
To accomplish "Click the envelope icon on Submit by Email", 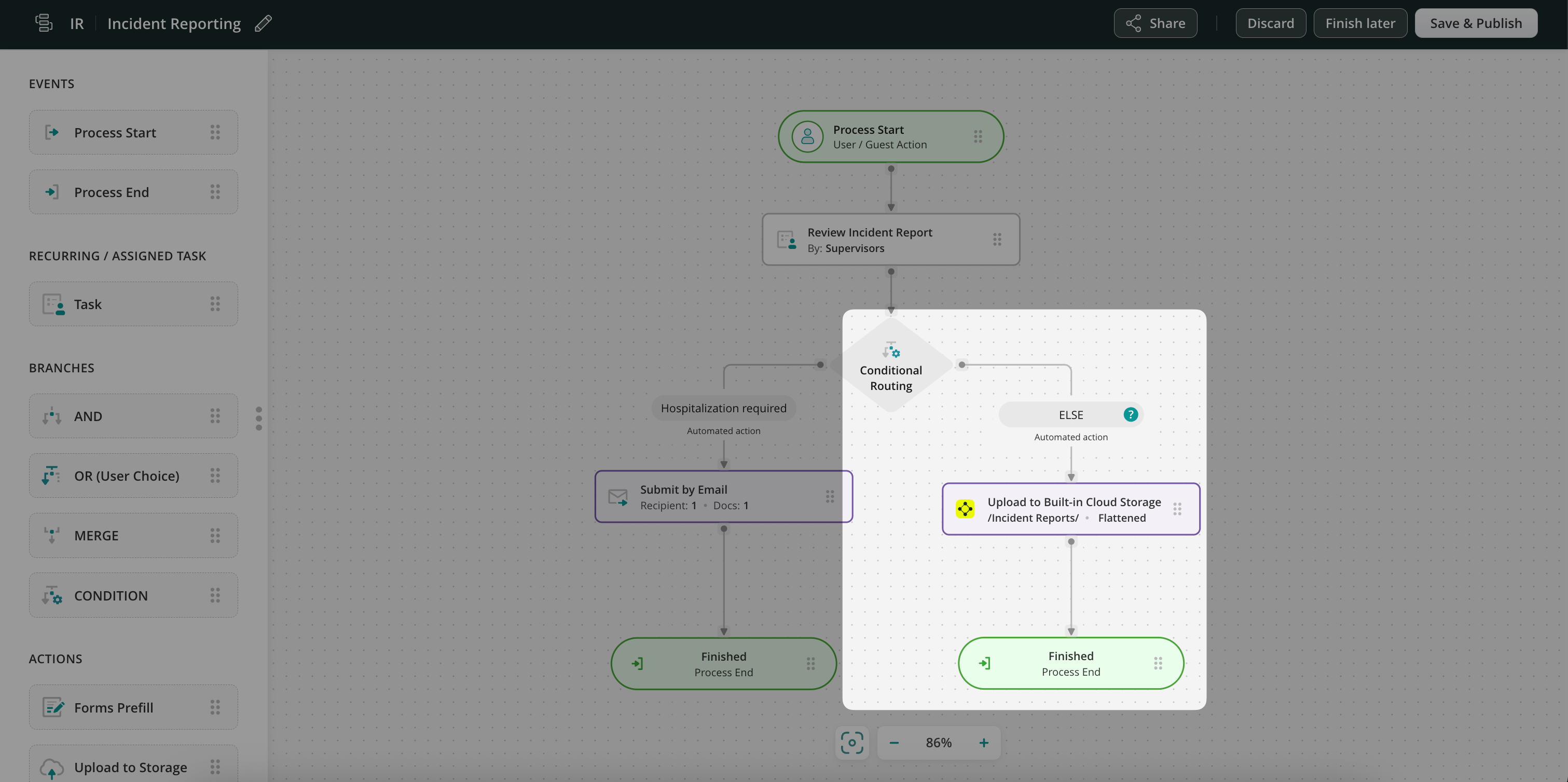I will 618,497.
